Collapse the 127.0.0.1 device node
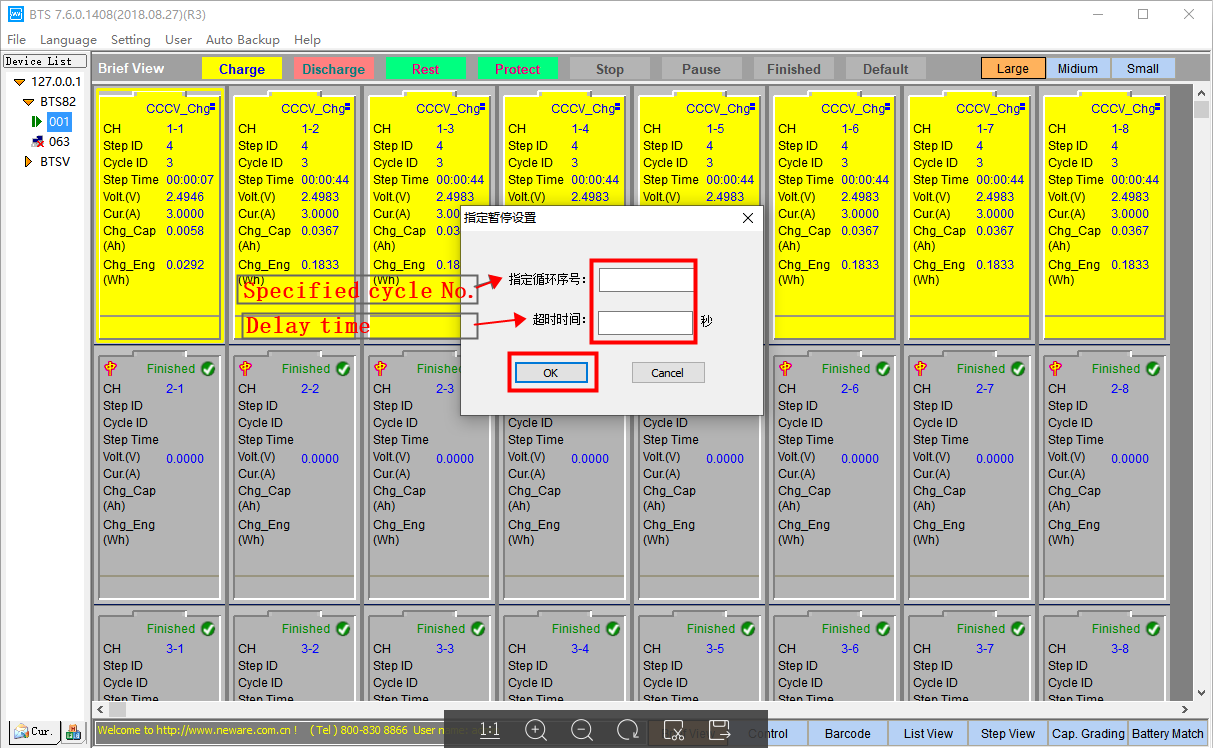This screenshot has height=748, width=1213. click(x=20, y=82)
